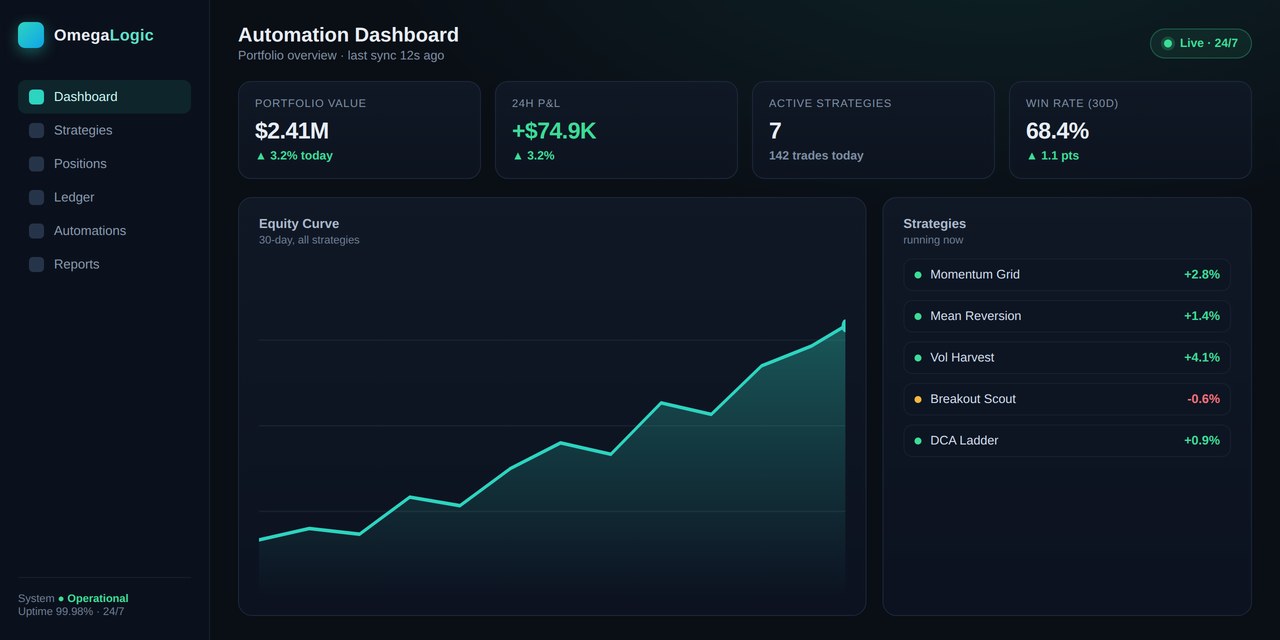The image size is (1280, 640).
Task: Select the Vol Harvest strategy row
Action: [x=1067, y=357]
